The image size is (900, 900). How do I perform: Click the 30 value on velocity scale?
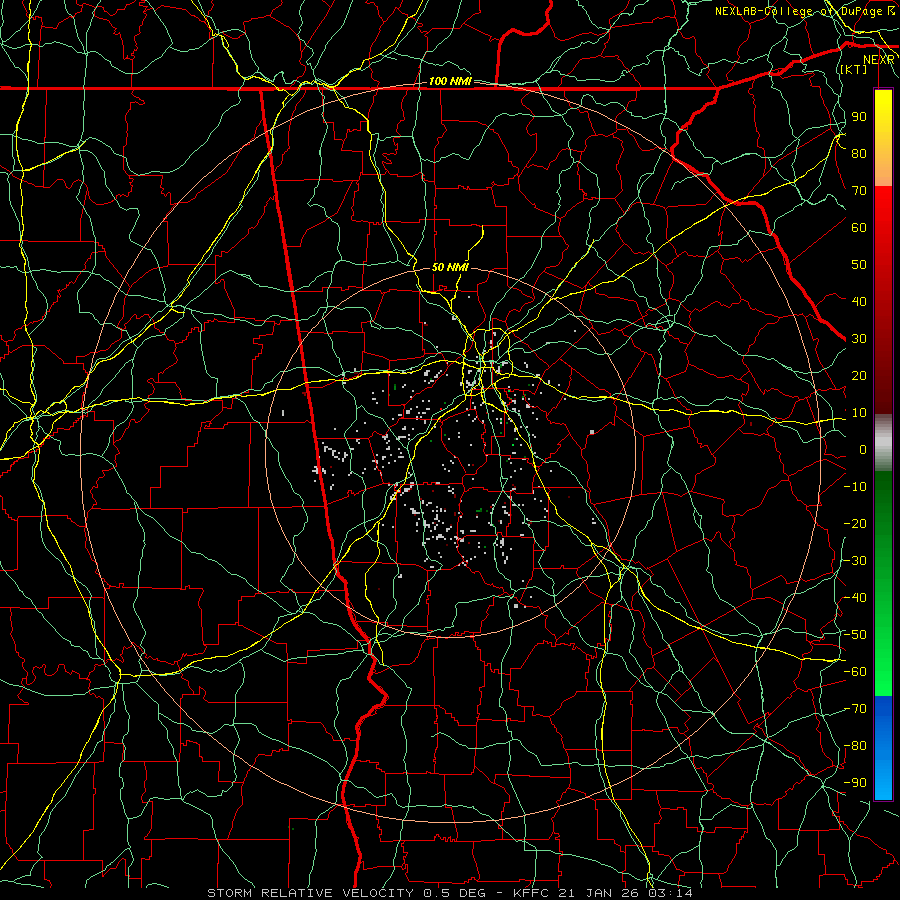(x=859, y=339)
